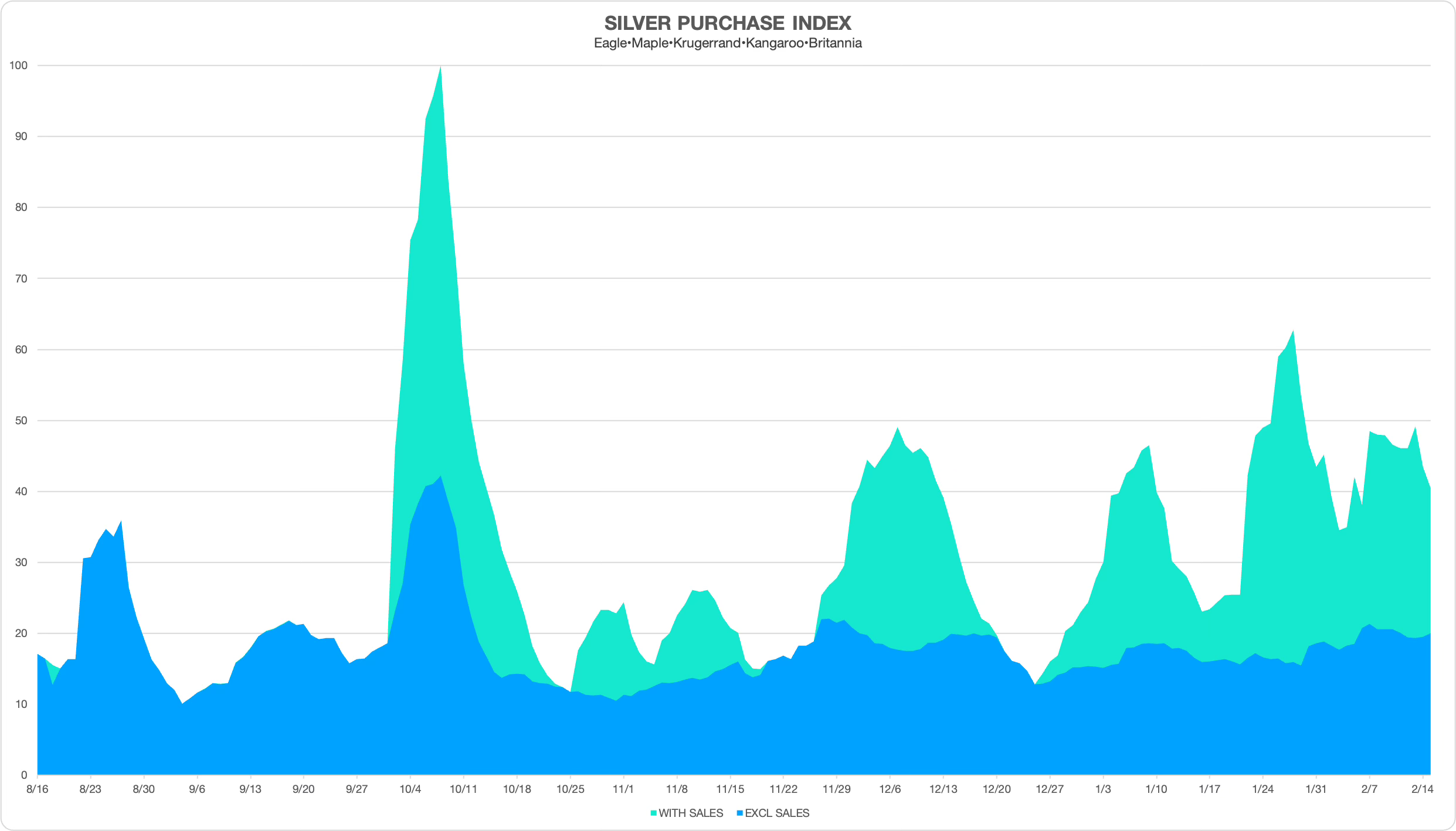1456x831 pixels.
Task: Click the 1/17 date label
Action: click(x=1209, y=789)
